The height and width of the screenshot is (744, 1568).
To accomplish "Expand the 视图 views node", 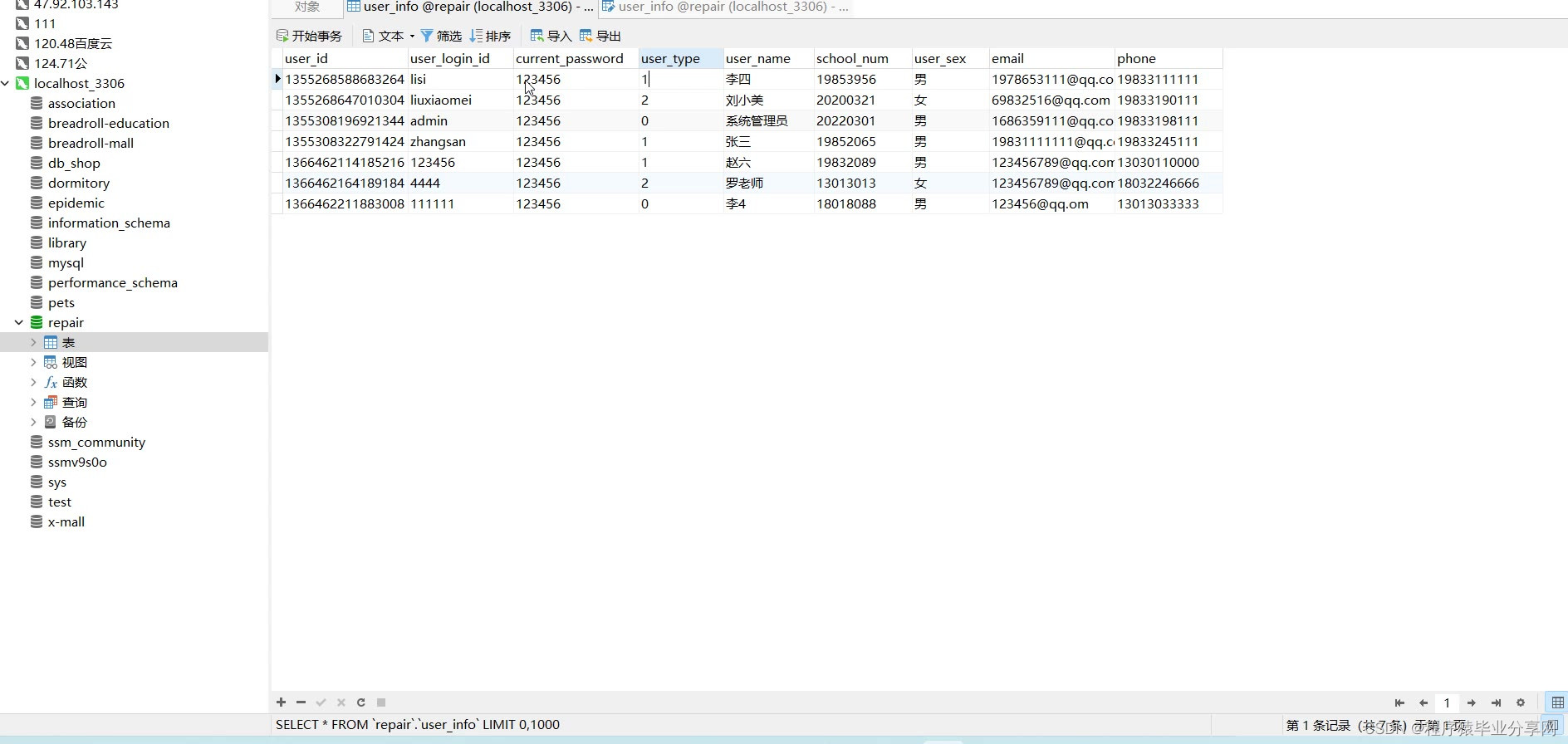I will tap(33, 362).
